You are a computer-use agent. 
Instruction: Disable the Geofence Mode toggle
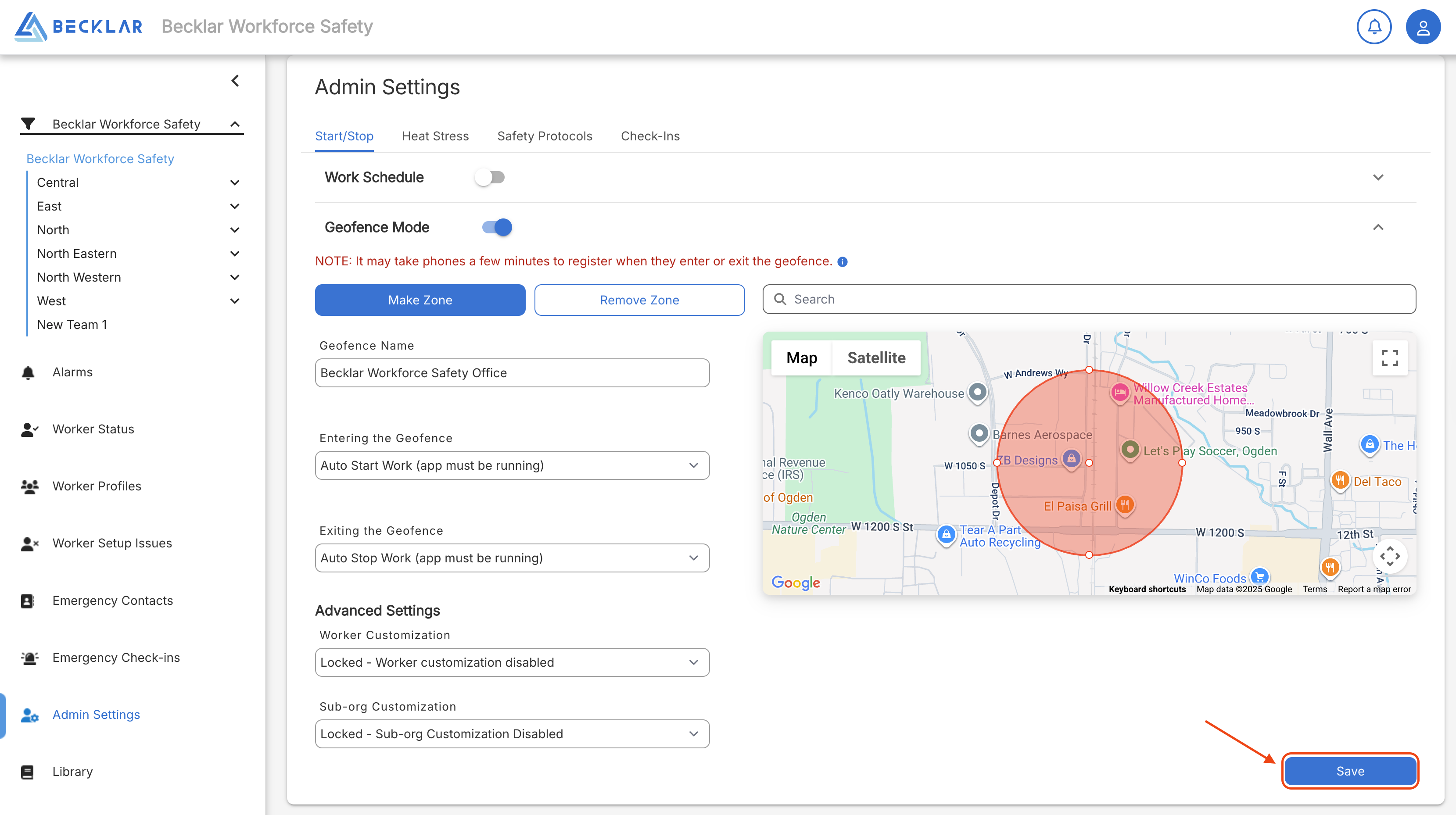click(497, 227)
